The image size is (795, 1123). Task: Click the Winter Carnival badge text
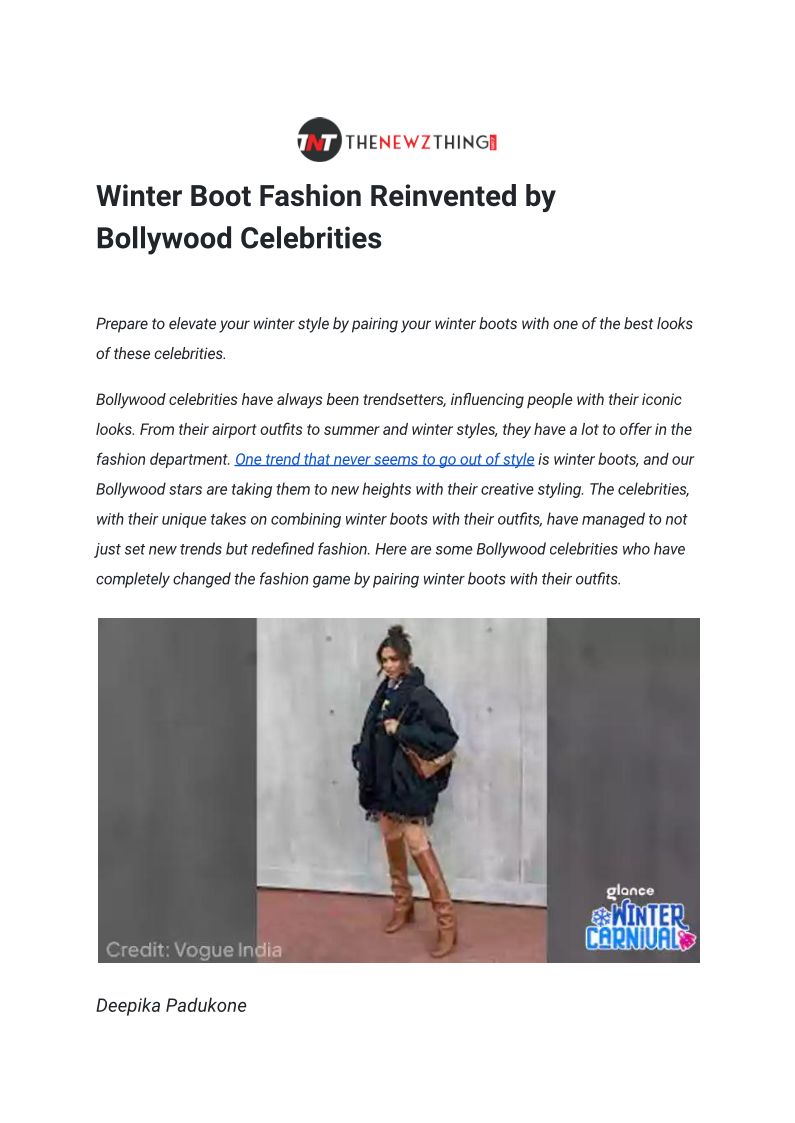pyautogui.click(x=639, y=927)
